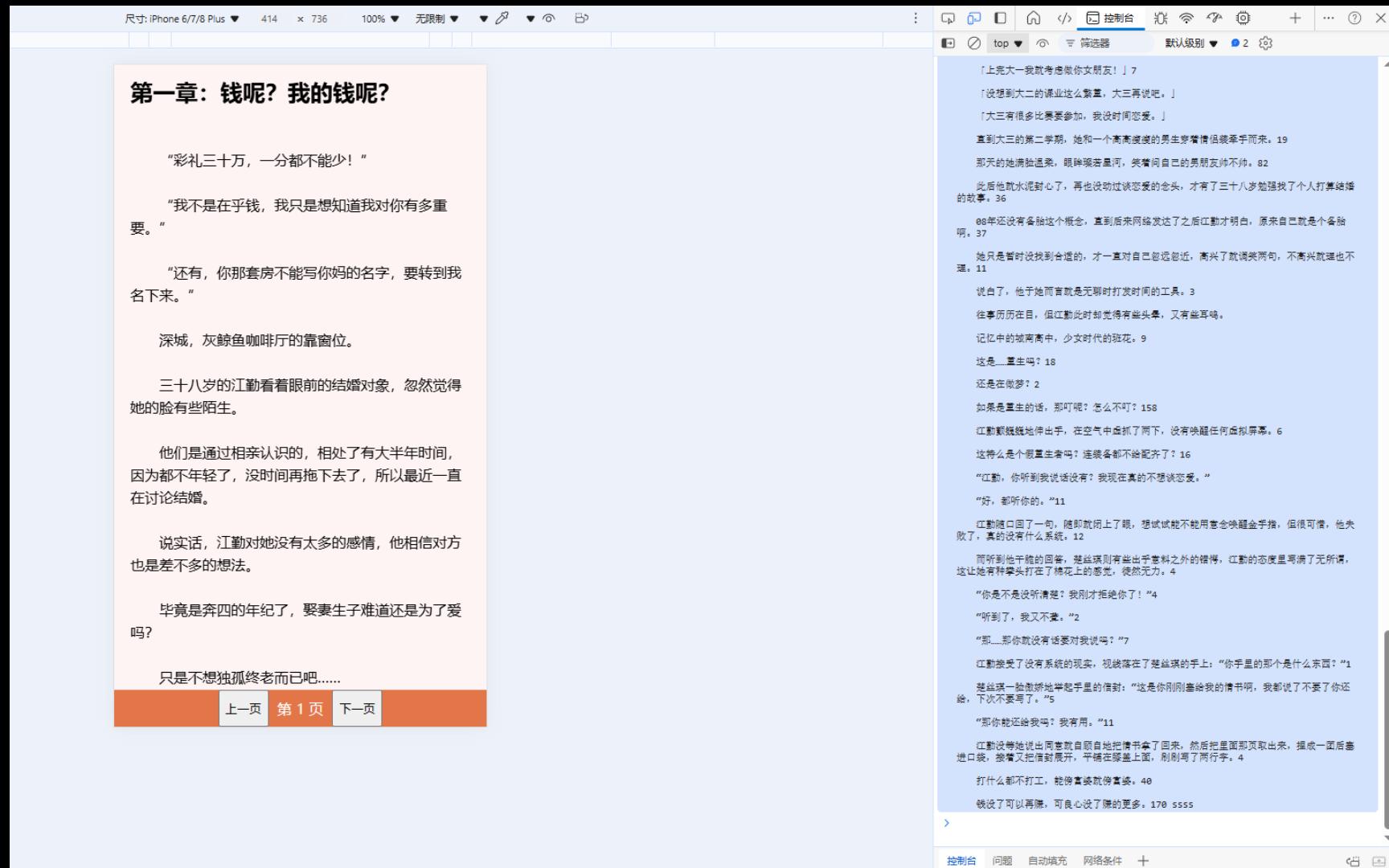1389x868 pixels.
Task: Close the DevTools panel
Action: 1379,18
